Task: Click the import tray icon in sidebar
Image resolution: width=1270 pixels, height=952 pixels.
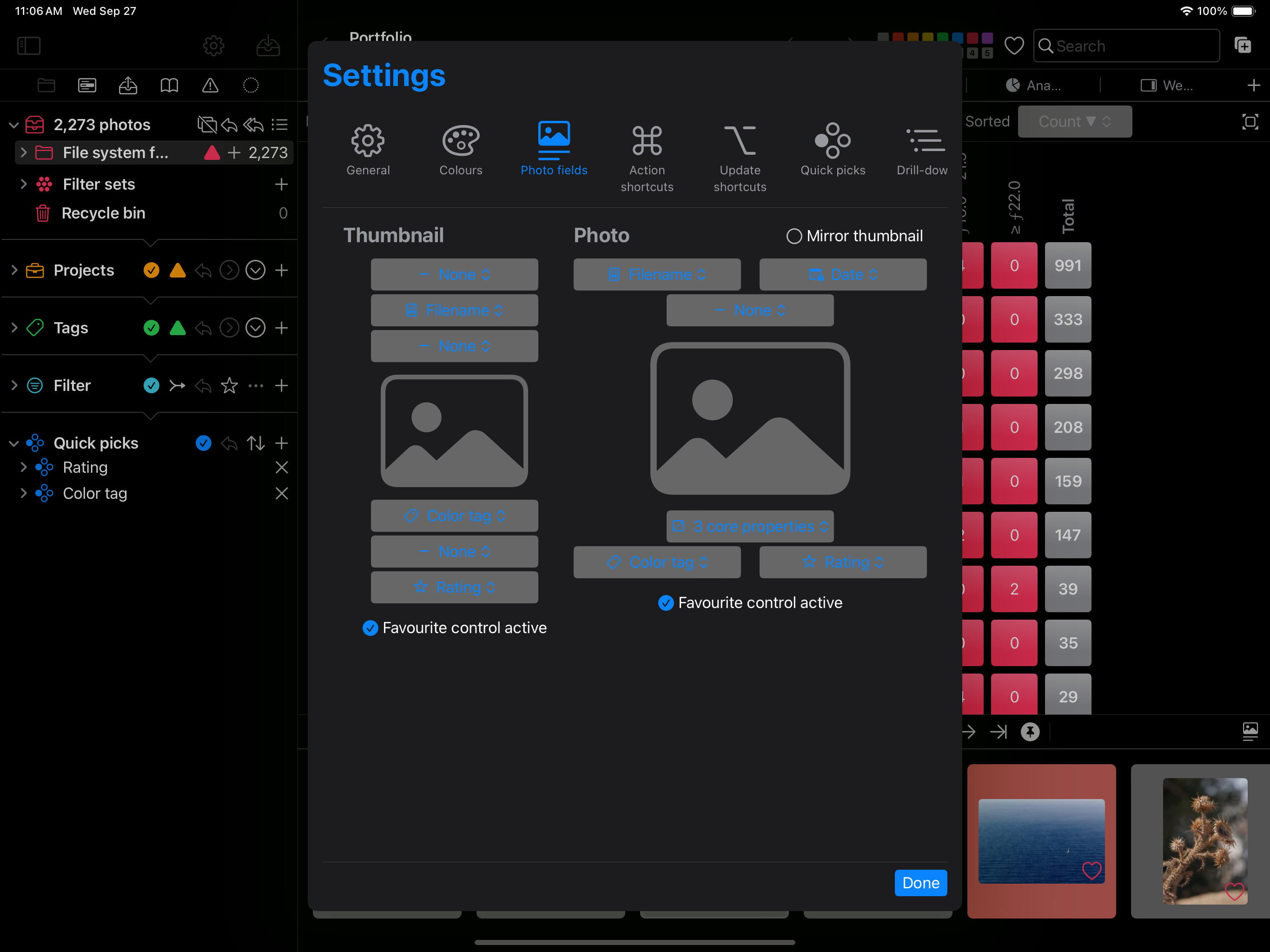Action: (268, 46)
